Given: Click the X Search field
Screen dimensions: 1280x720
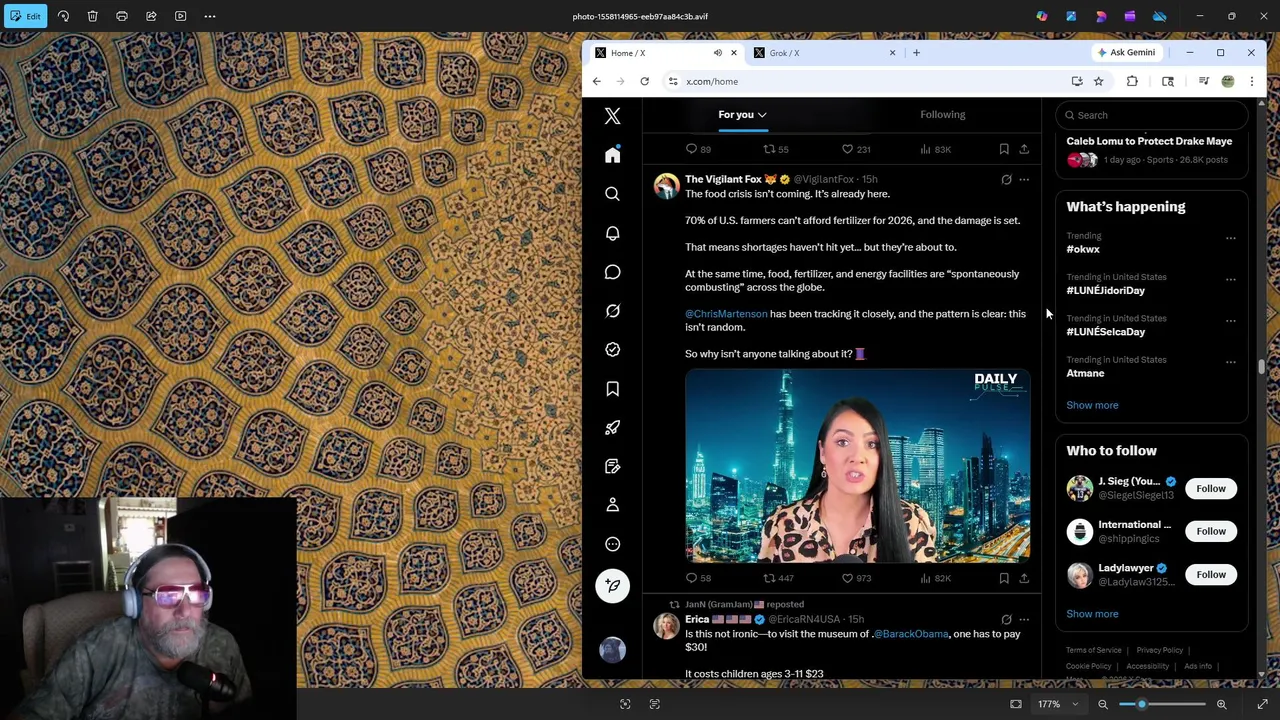Looking at the screenshot, I should [1151, 115].
